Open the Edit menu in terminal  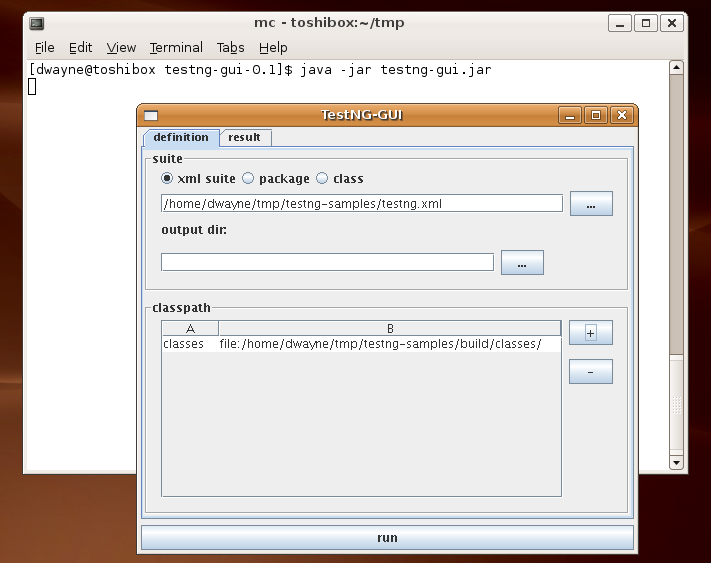pos(80,48)
